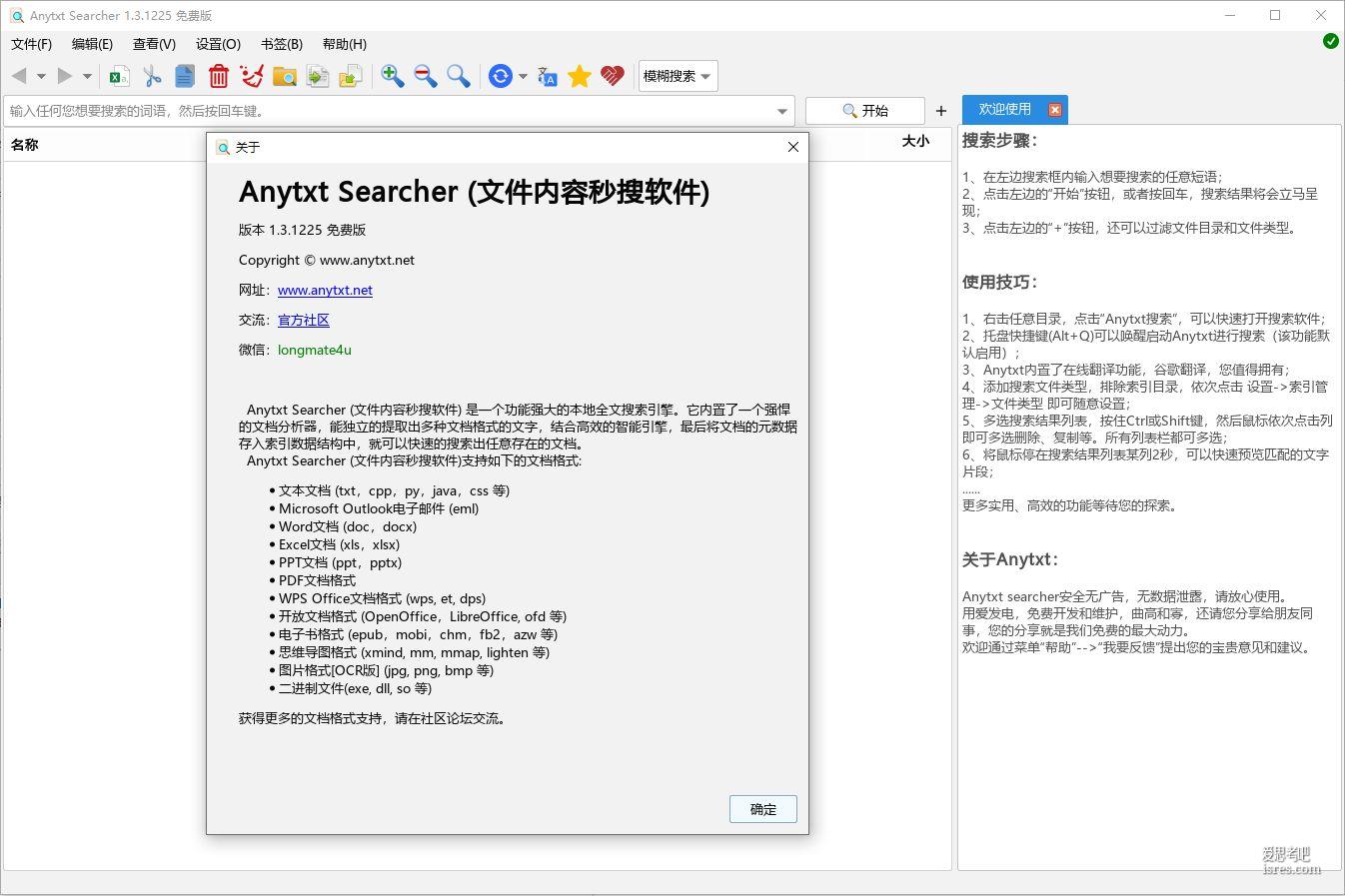Close the 欢迎使用 tab
This screenshot has height=896, width=1345.
click(x=1055, y=110)
